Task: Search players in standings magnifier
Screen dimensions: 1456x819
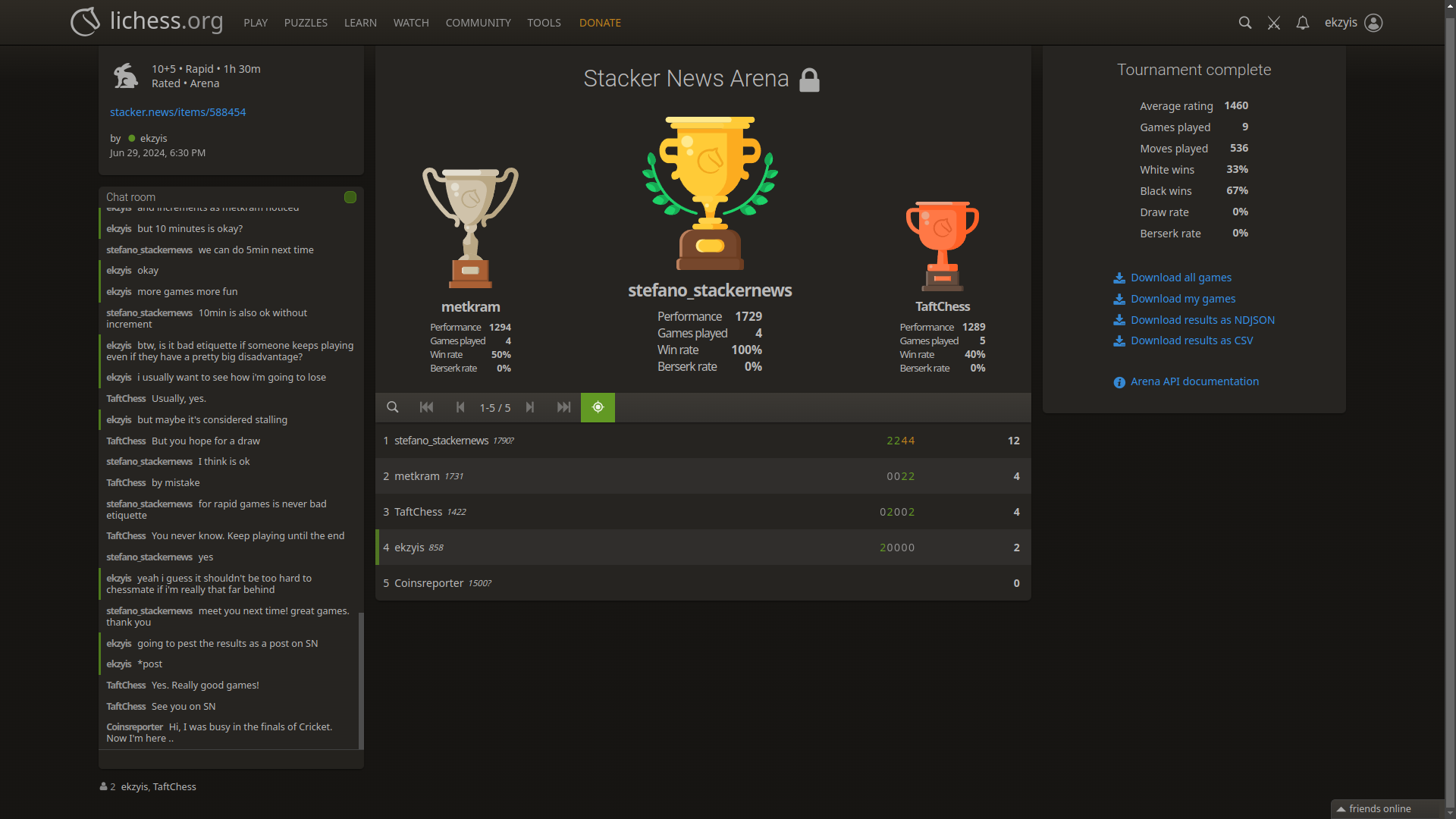Action: pos(393,407)
